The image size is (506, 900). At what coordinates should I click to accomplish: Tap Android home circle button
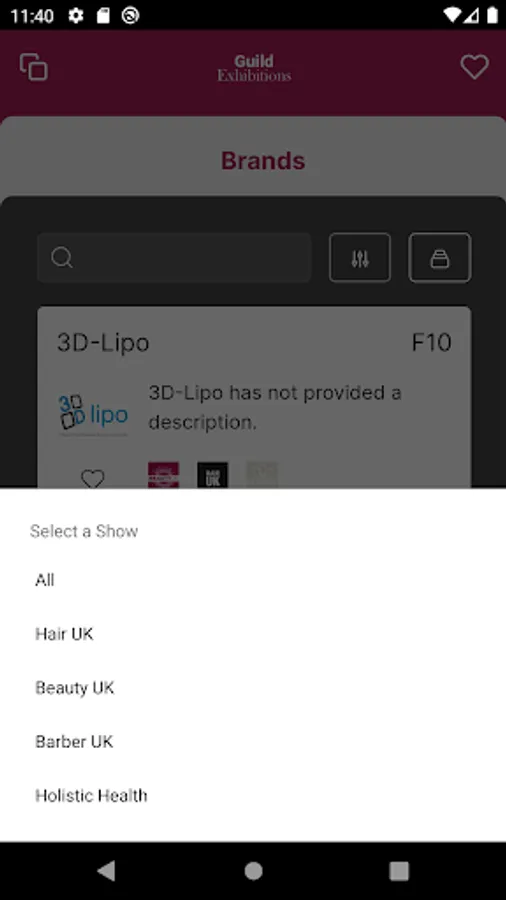(253, 871)
